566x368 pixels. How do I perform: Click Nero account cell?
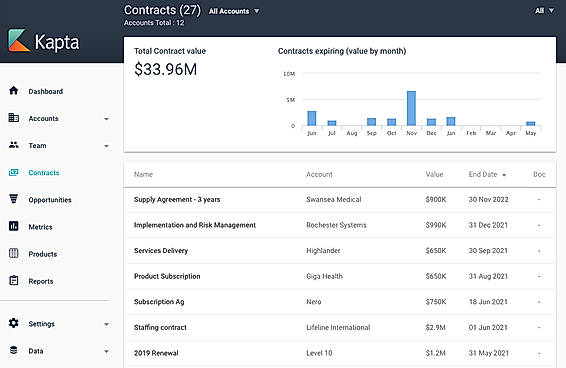(314, 302)
